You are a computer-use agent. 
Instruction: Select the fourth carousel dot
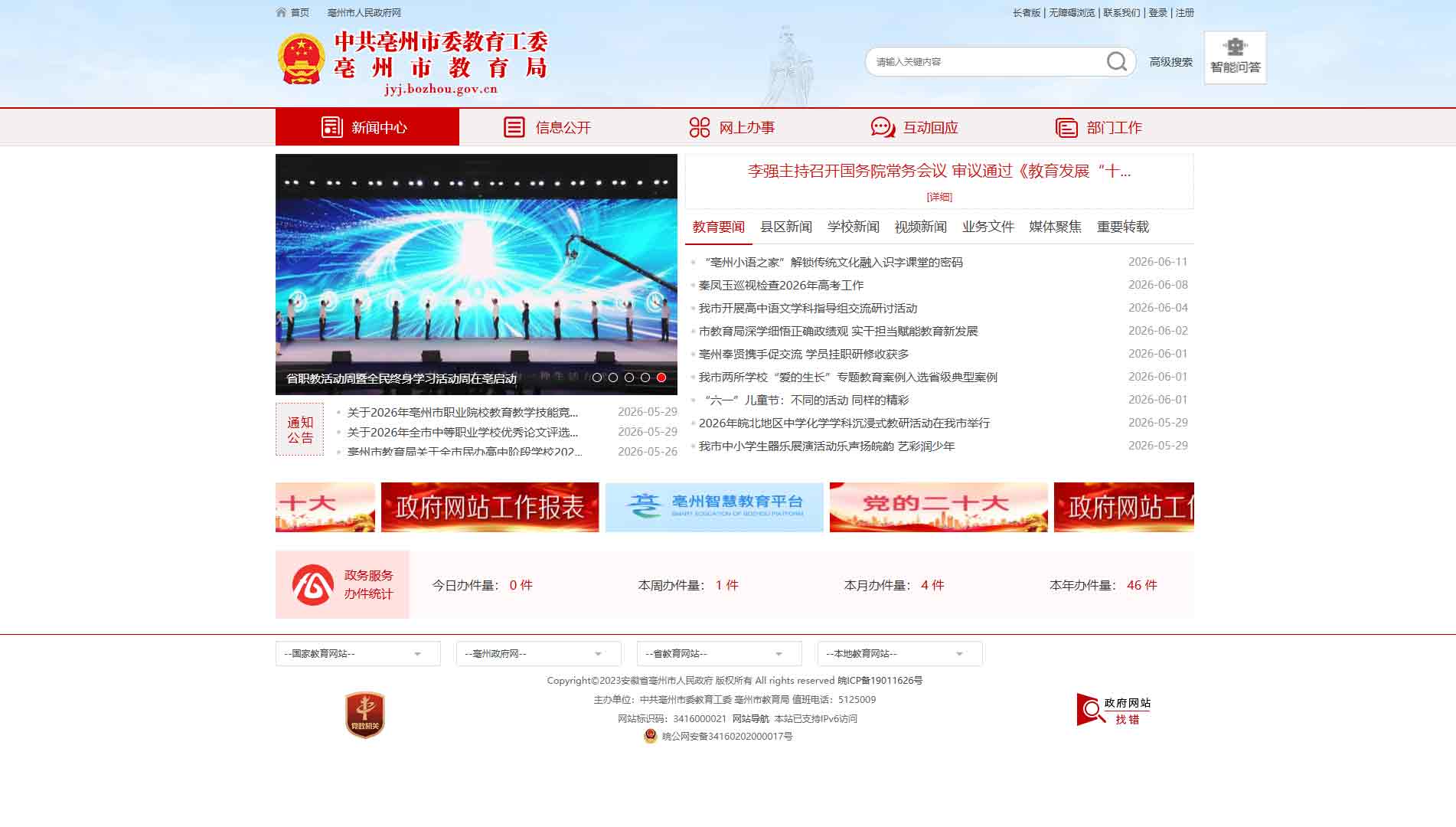click(x=645, y=378)
